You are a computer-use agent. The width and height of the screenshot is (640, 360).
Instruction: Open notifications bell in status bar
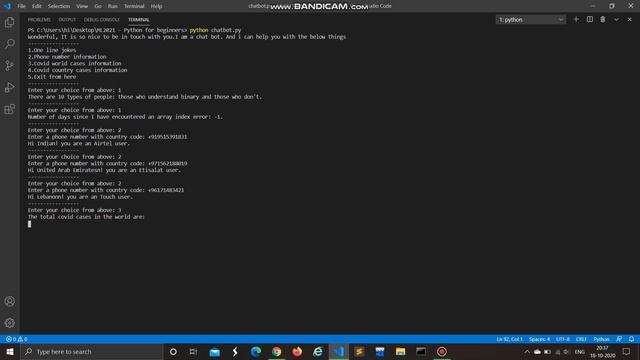[631, 339]
